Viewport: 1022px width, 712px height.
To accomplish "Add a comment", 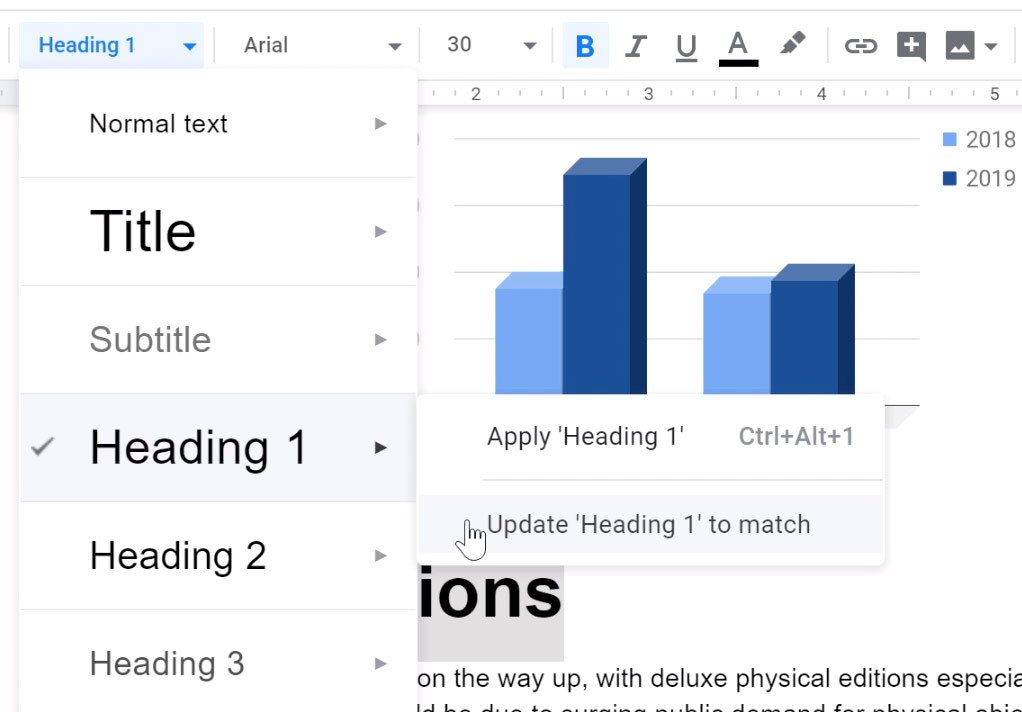I will 912,44.
